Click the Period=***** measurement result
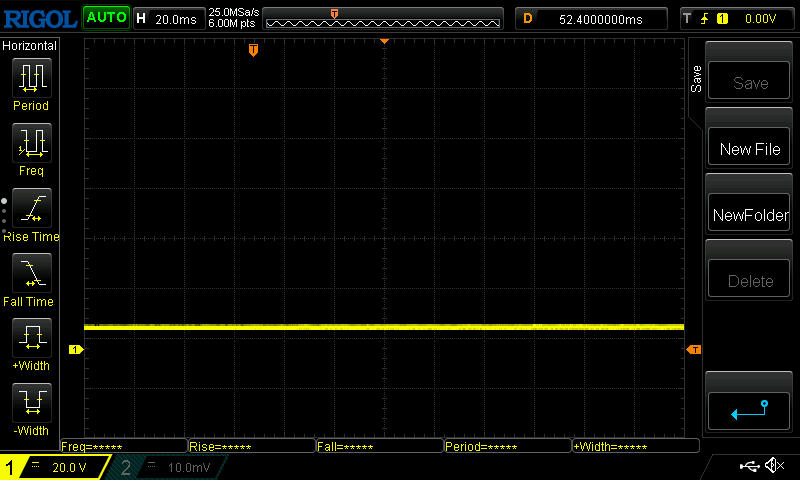Image resolution: width=800 pixels, height=480 pixels. pos(508,446)
